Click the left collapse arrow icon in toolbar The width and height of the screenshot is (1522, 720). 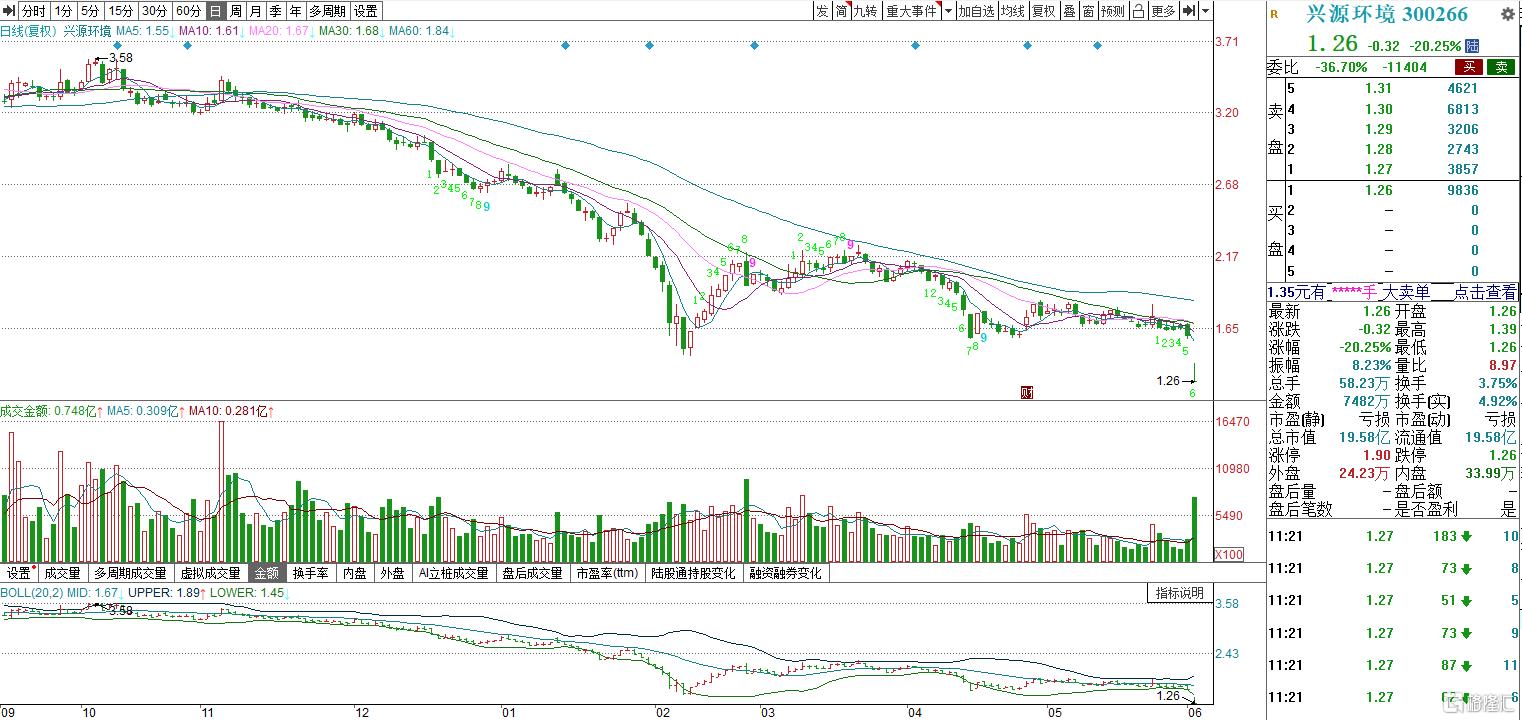(x=10, y=11)
